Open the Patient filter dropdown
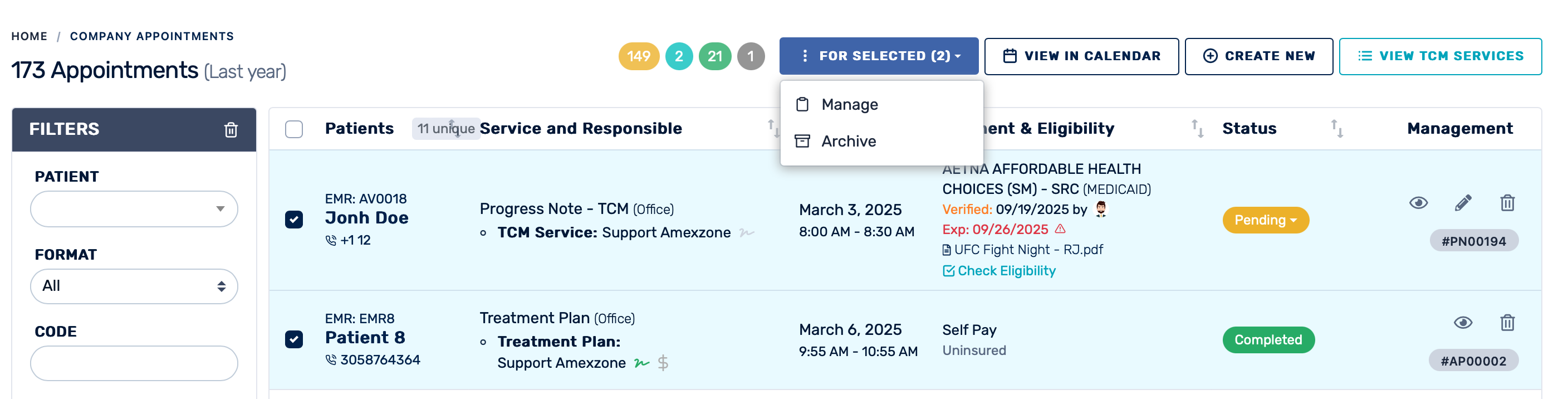The height and width of the screenshot is (399, 1568). coord(134,209)
